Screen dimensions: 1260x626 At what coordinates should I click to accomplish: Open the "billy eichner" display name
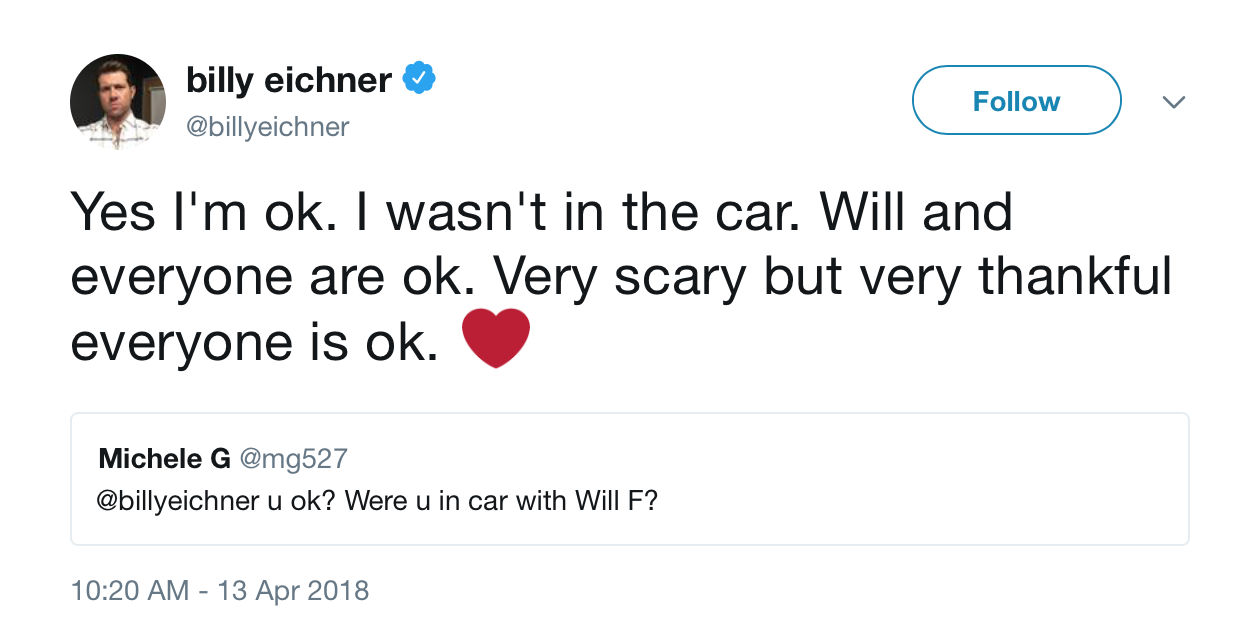[289, 80]
